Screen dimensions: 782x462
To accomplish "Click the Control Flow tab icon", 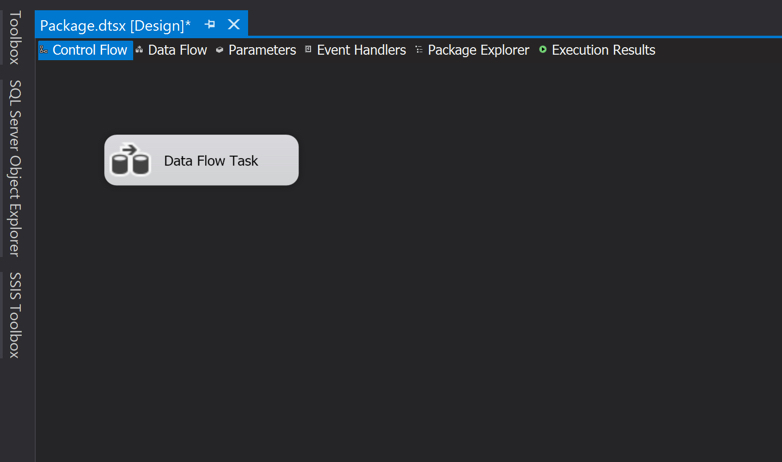I will click(44, 50).
